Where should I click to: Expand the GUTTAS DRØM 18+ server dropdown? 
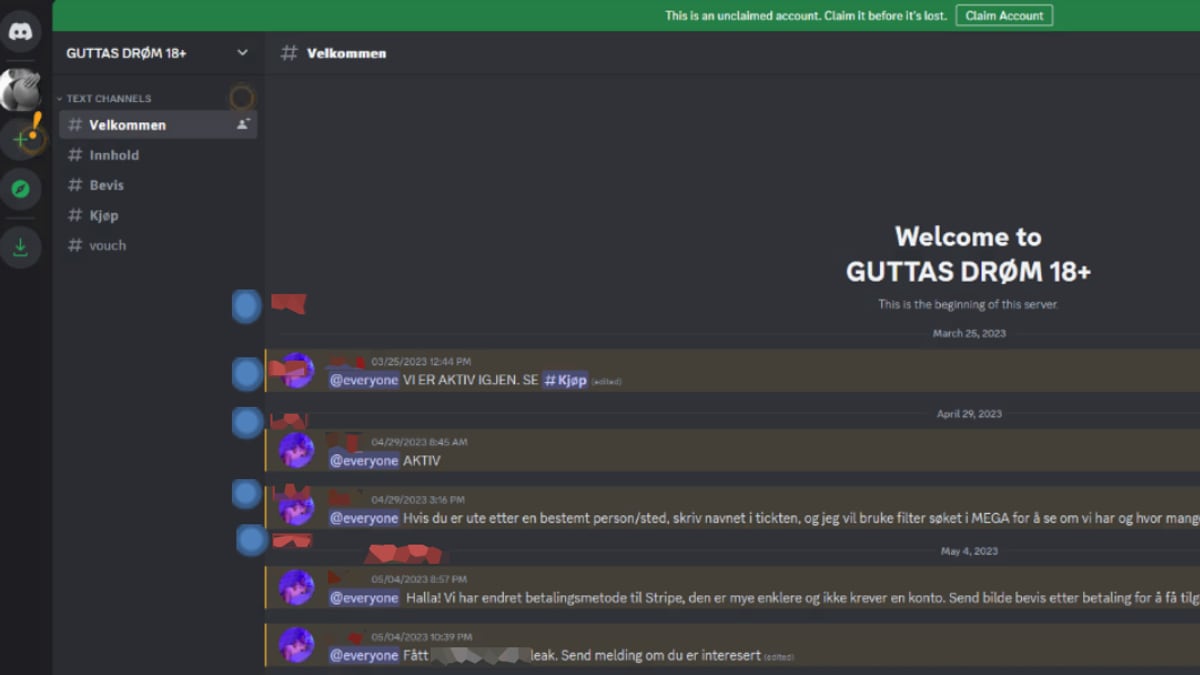[242, 53]
